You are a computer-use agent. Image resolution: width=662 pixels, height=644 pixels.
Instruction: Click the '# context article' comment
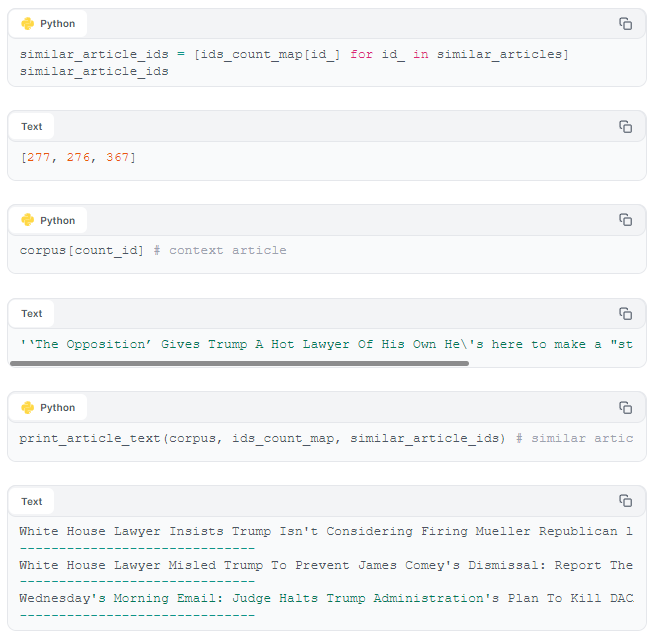pyautogui.click(x=220, y=250)
